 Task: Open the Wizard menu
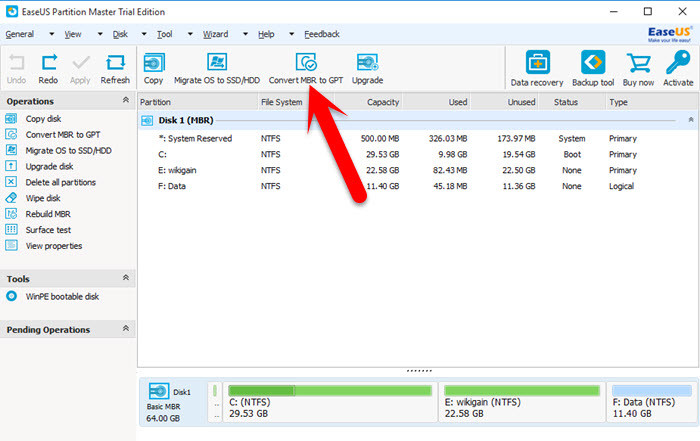(215, 34)
